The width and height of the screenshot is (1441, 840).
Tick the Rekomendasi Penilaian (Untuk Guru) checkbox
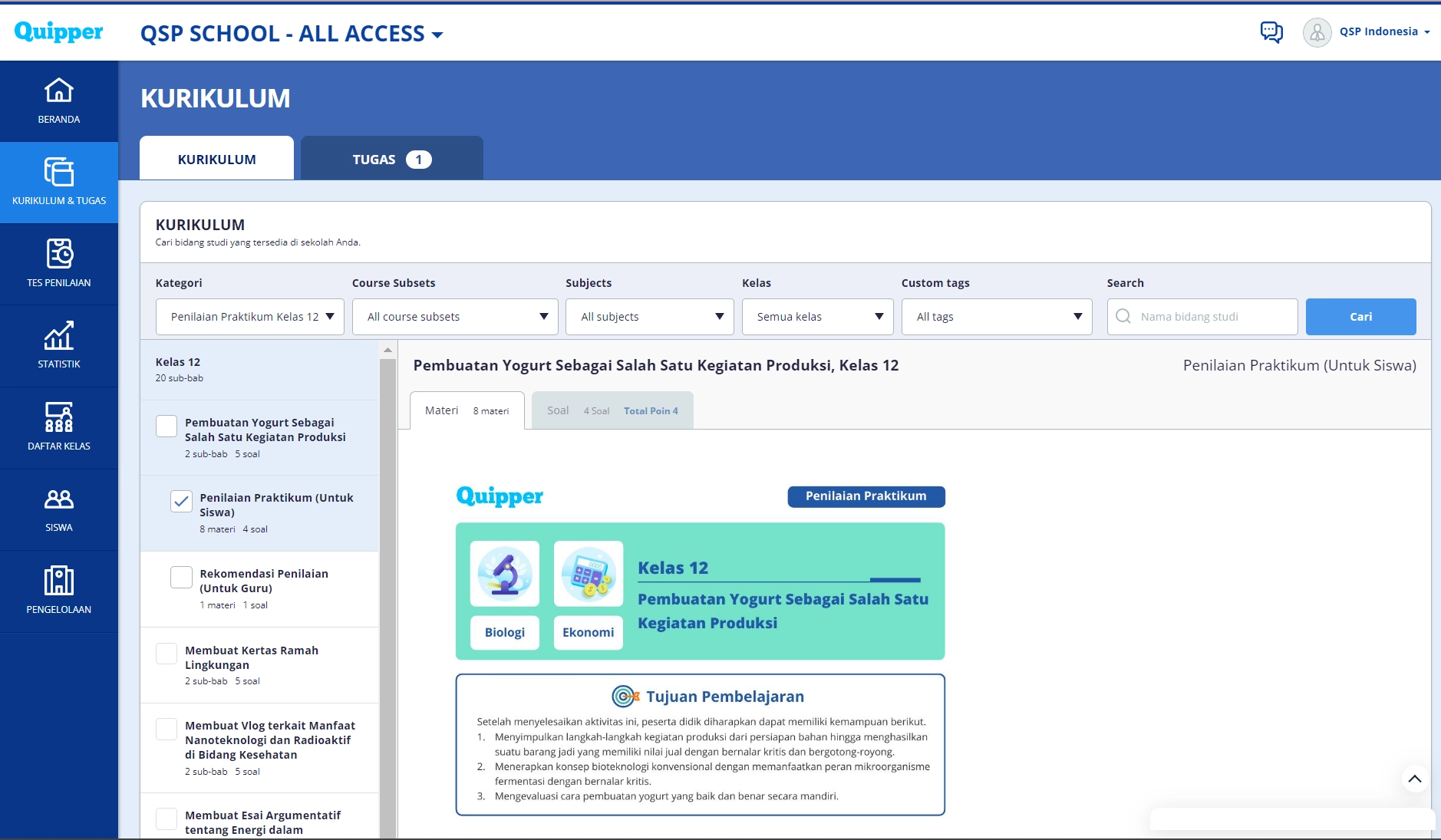(181, 578)
